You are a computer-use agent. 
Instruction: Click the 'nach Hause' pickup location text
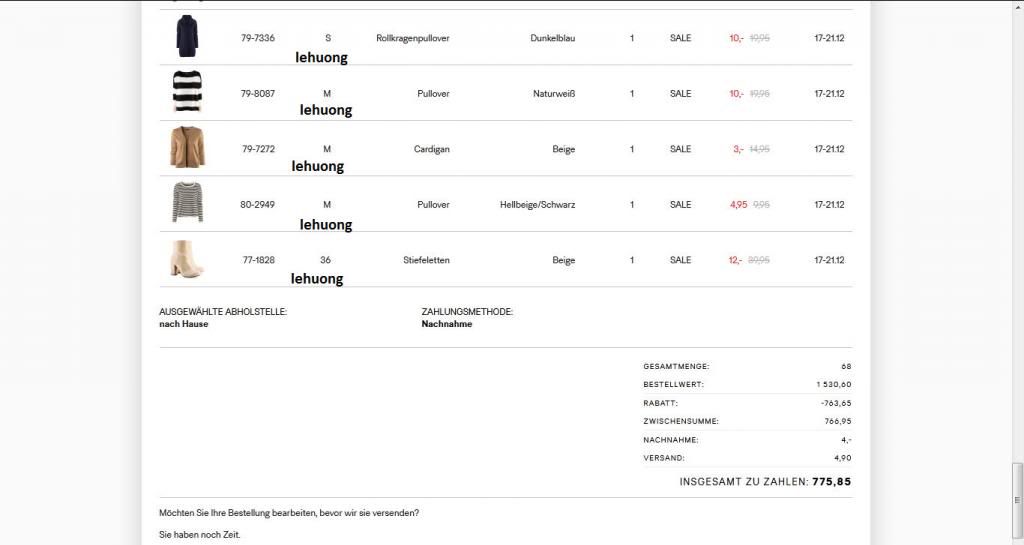coord(184,324)
